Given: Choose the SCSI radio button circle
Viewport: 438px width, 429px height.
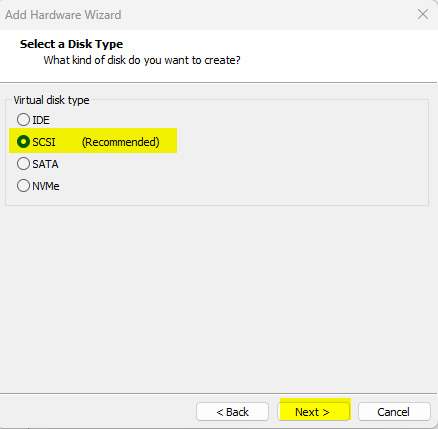Looking at the screenshot, I should coord(23,142).
